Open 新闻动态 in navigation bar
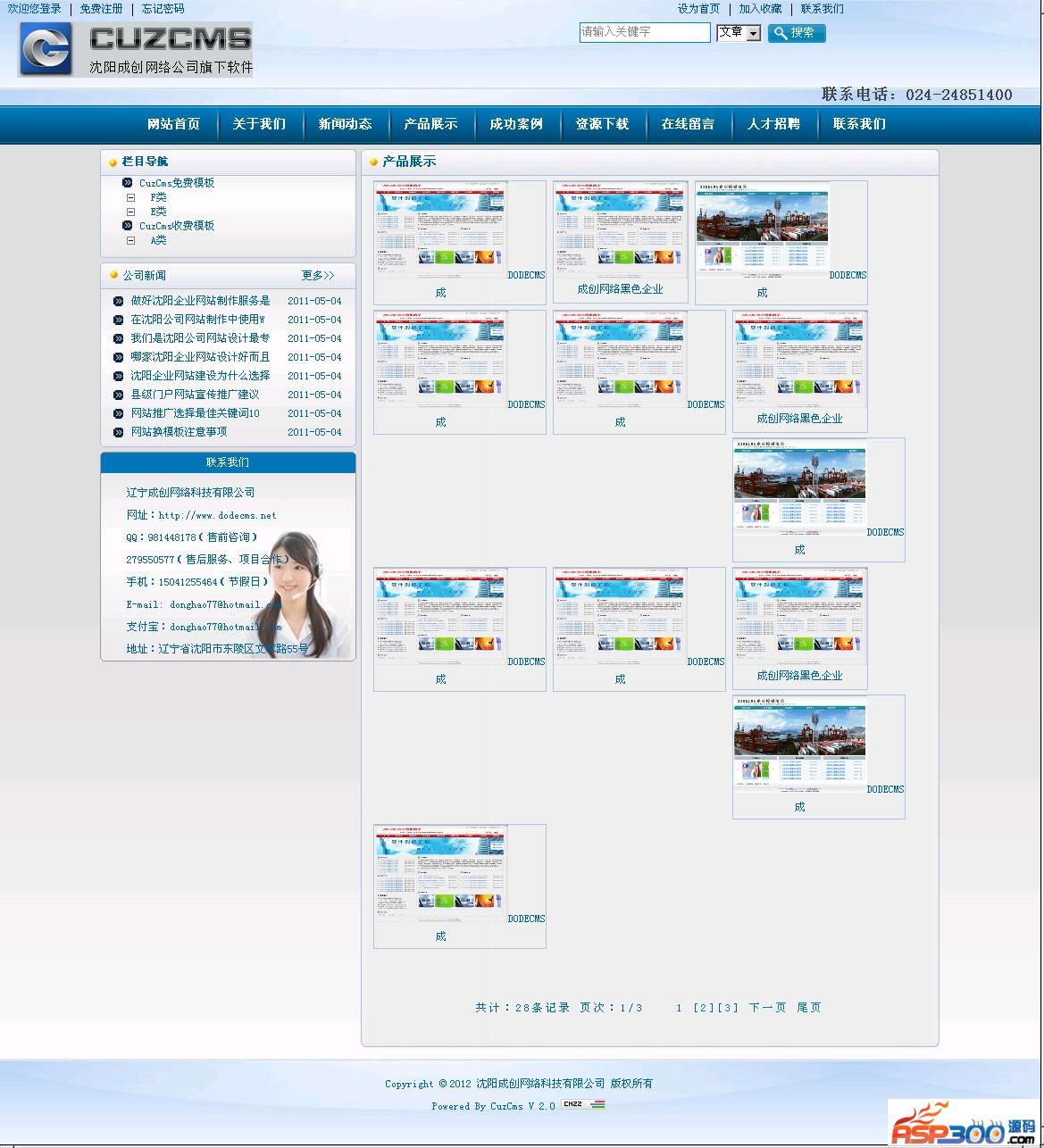Viewport: 1044px width, 1148px height. pos(346,124)
